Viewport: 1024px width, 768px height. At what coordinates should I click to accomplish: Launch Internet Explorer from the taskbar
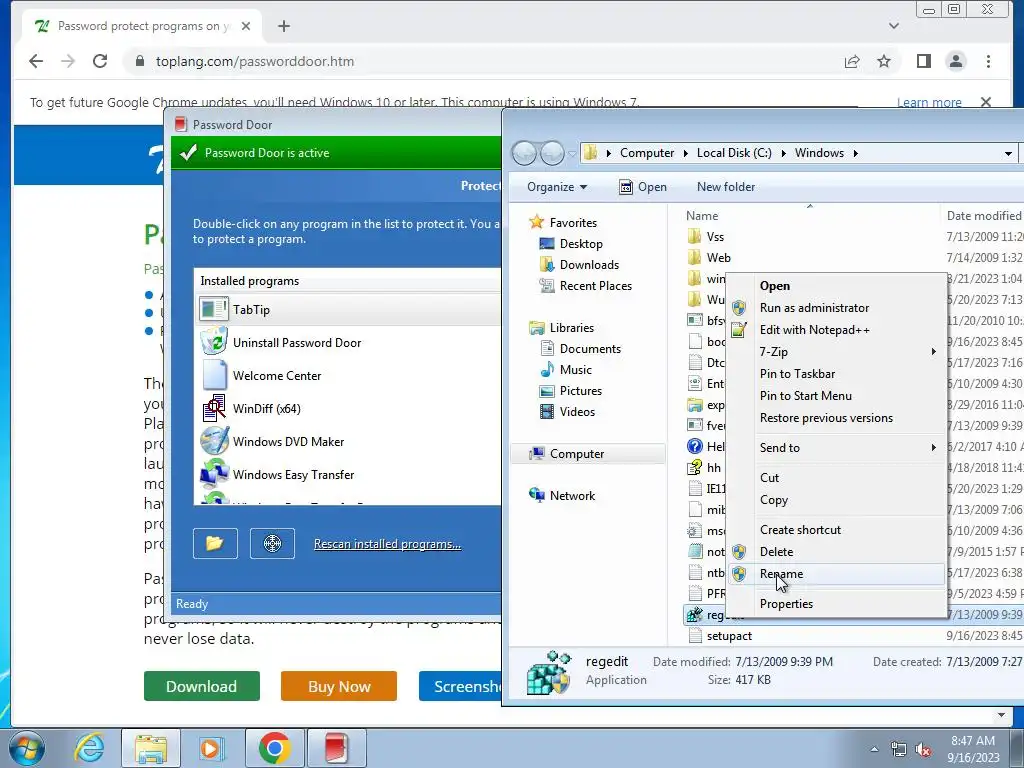coord(89,748)
